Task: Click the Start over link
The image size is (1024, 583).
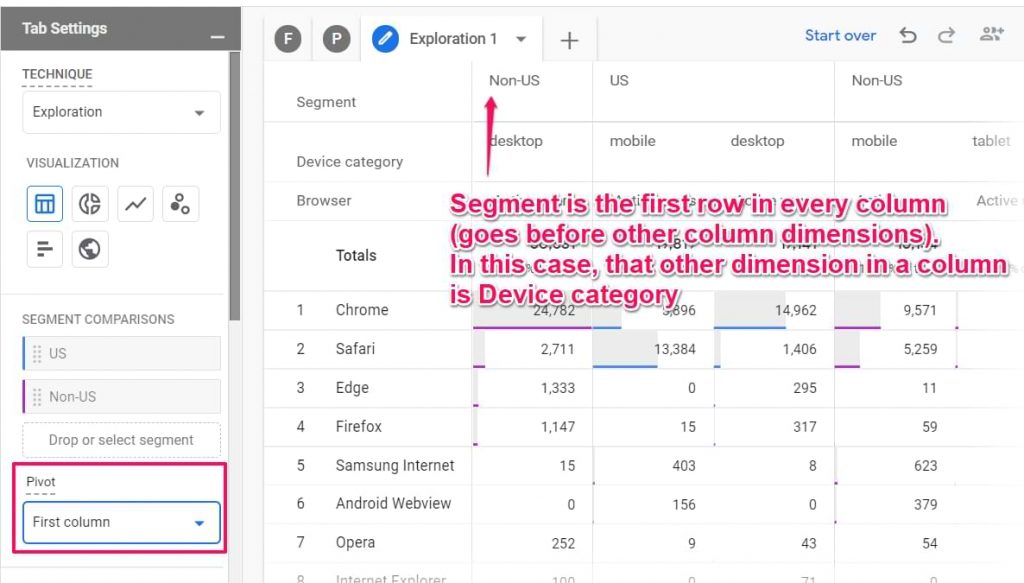Action: coord(840,35)
